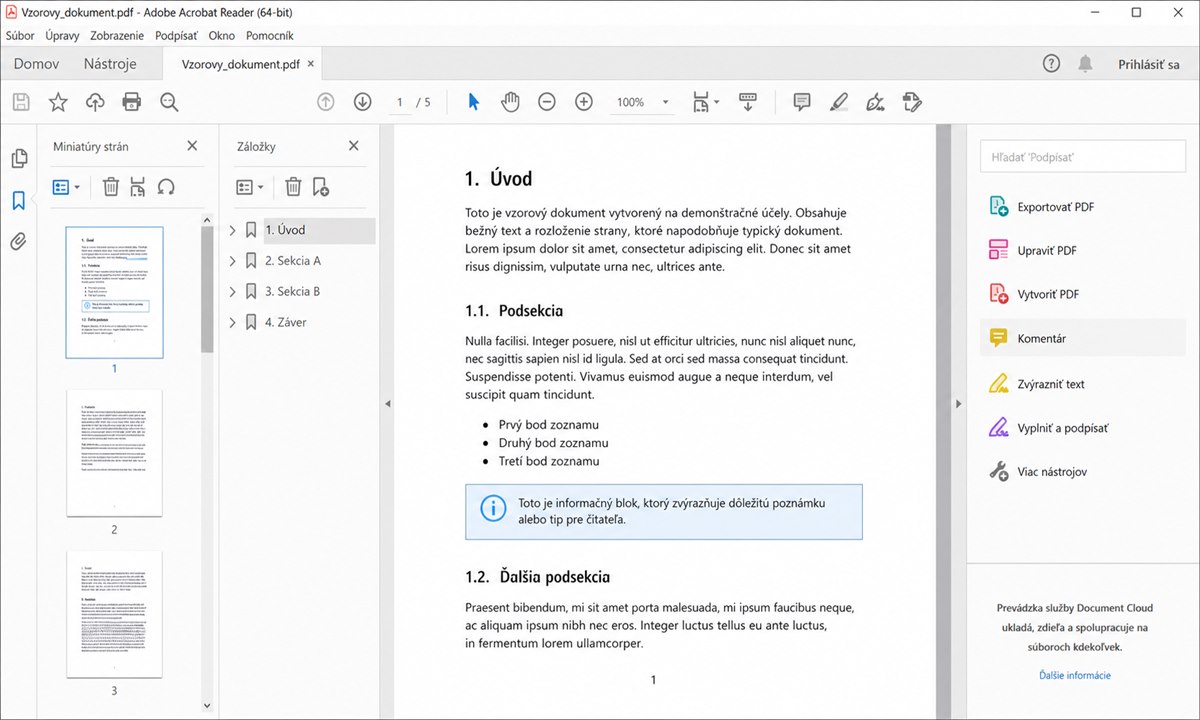
Task: Rotate pages icon in thumbnails panel
Action: tap(166, 187)
